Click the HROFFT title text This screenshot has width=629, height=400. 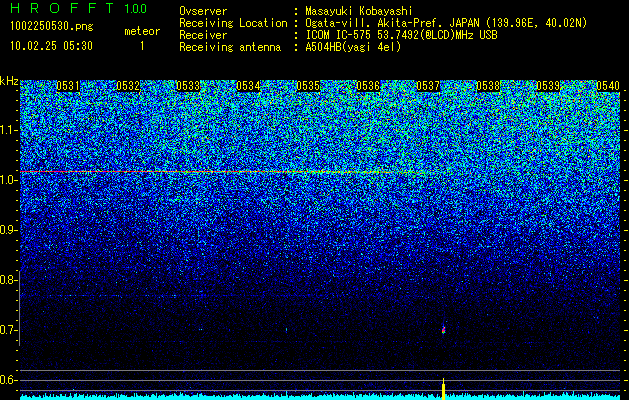(x=62, y=8)
